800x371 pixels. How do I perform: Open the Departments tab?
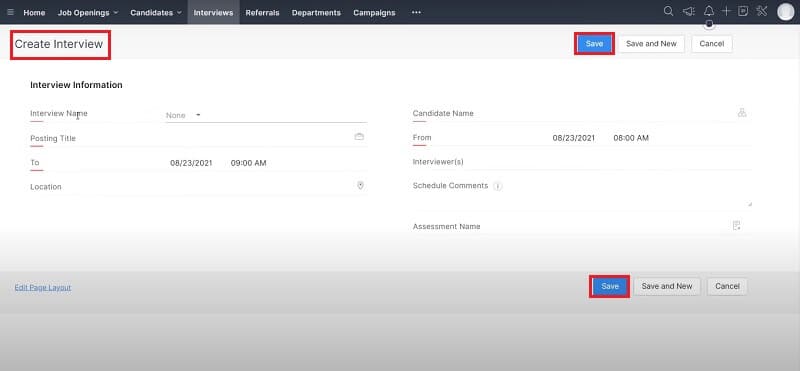316,13
